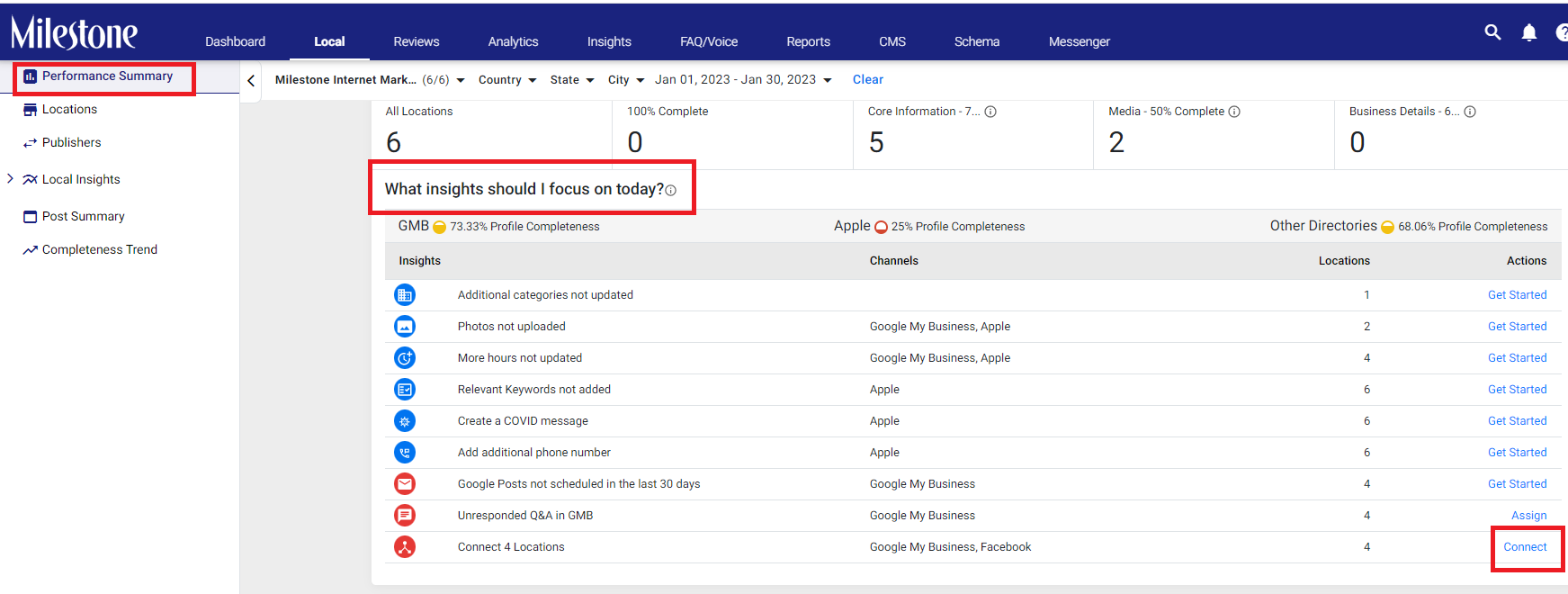Open the Reviews tab
The height and width of the screenshot is (594, 1568).
417,41
